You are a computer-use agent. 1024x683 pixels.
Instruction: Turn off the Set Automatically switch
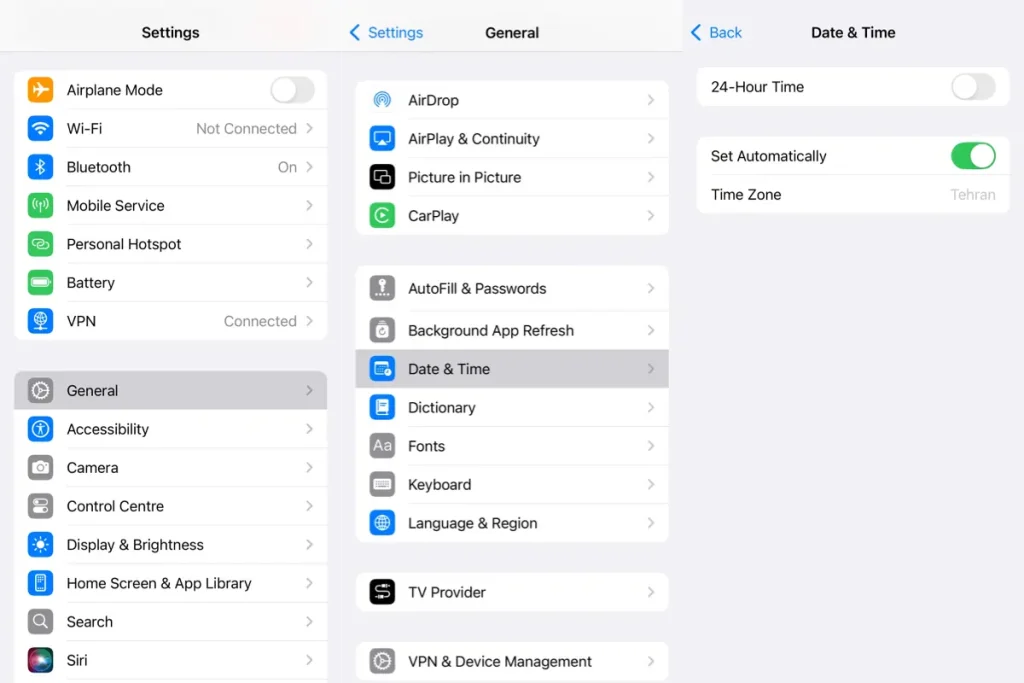pos(973,155)
